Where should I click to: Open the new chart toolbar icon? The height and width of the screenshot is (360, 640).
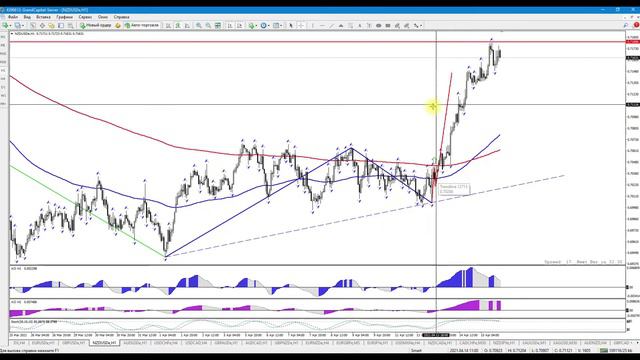point(5,25)
